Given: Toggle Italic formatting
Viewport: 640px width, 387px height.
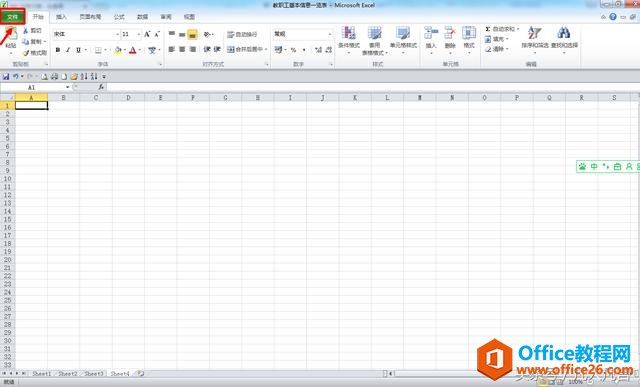Looking at the screenshot, I should [68, 50].
